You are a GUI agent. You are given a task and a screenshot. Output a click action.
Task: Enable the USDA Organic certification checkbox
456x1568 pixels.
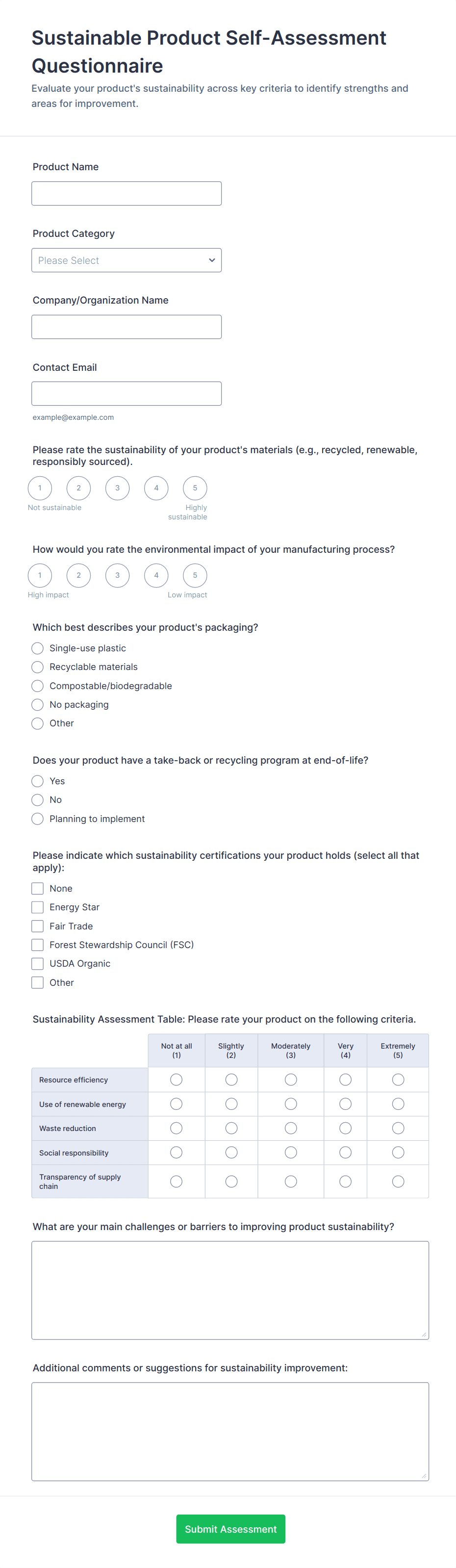coord(38,964)
